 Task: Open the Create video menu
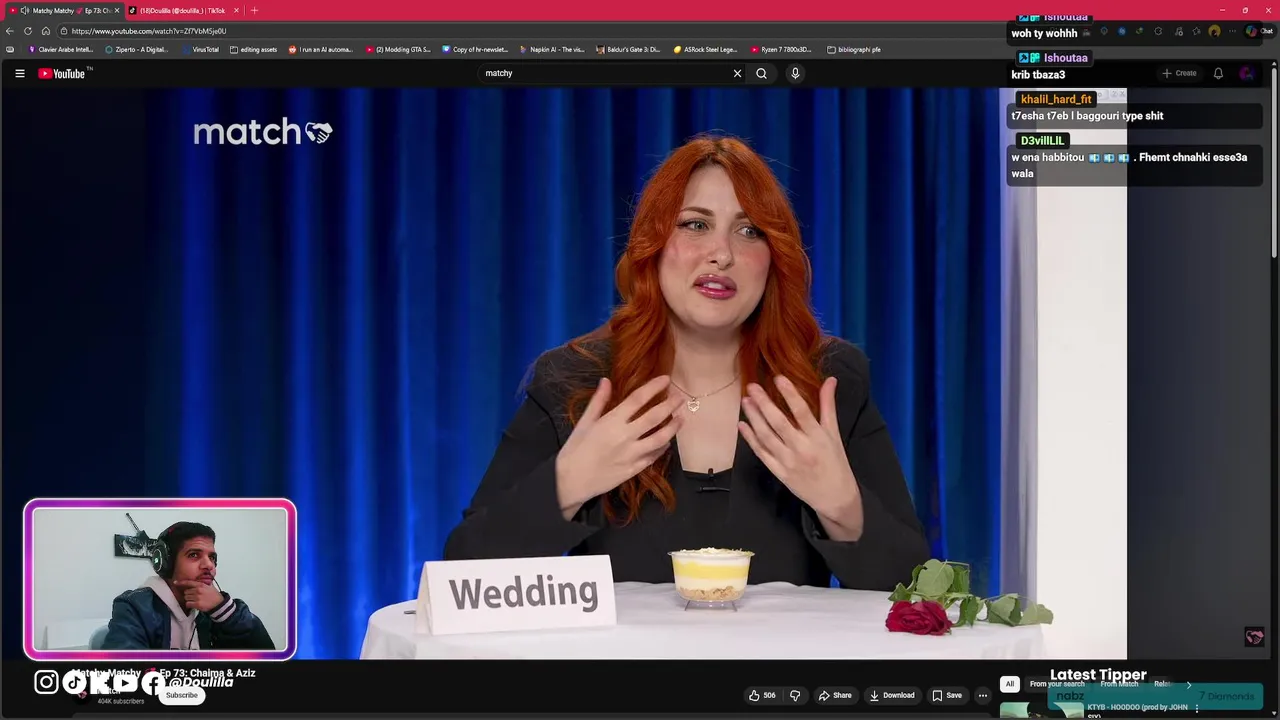click(1179, 73)
